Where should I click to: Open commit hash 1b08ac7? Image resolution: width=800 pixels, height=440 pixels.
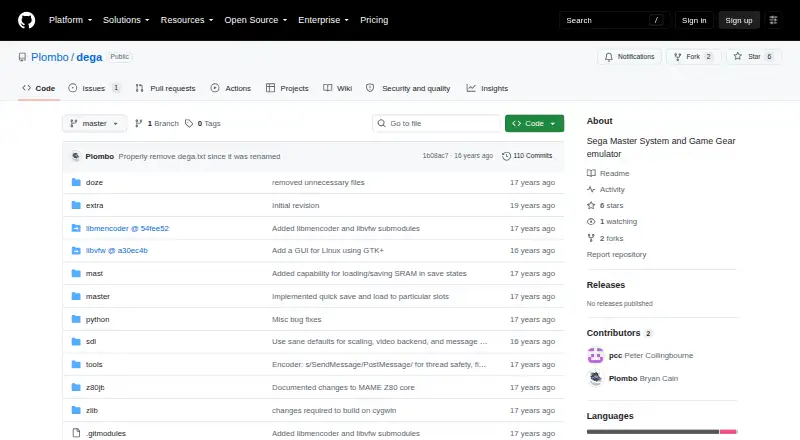click(435, 156)
